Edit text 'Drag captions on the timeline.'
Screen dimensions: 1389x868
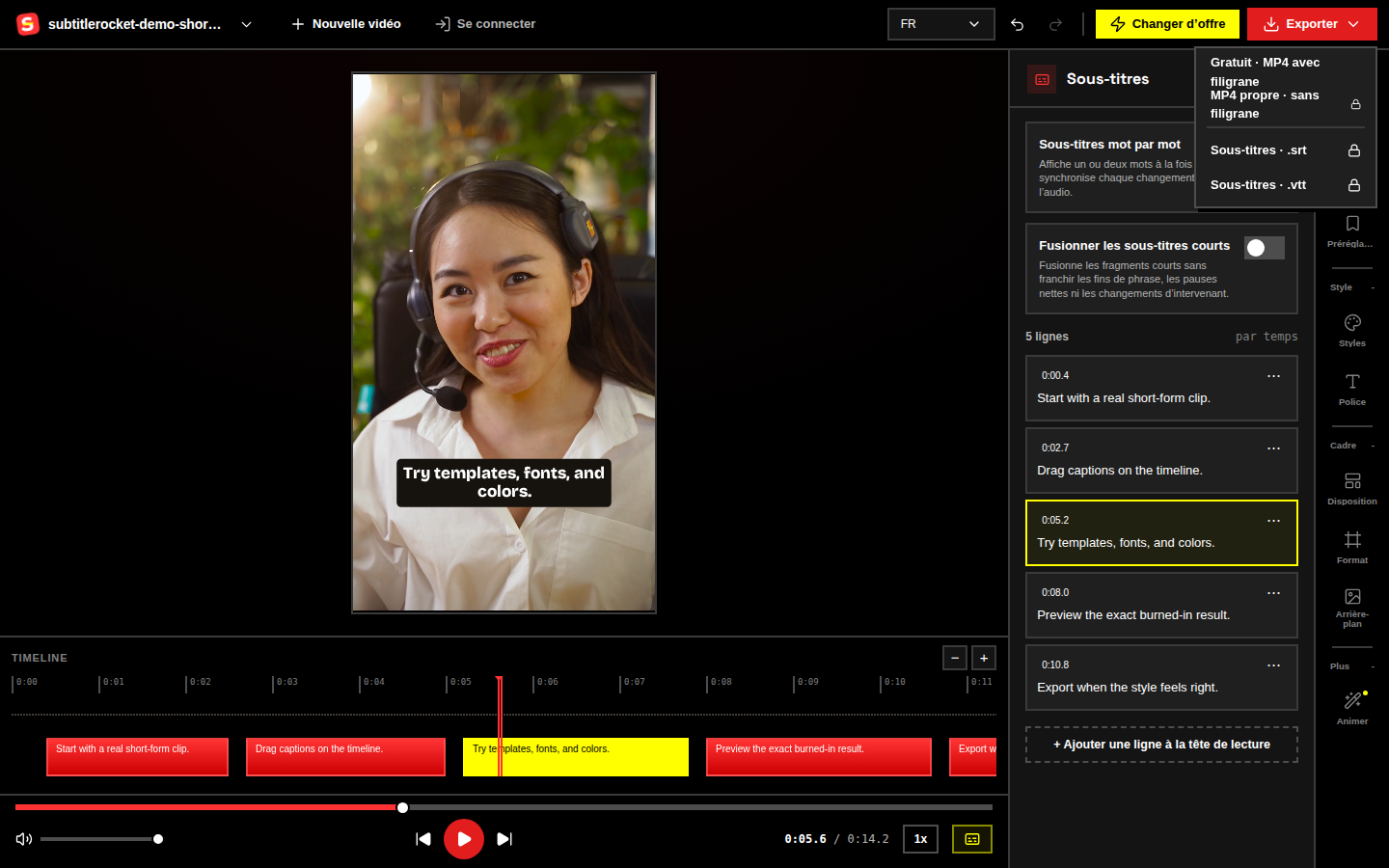[x=1120, y=471]
